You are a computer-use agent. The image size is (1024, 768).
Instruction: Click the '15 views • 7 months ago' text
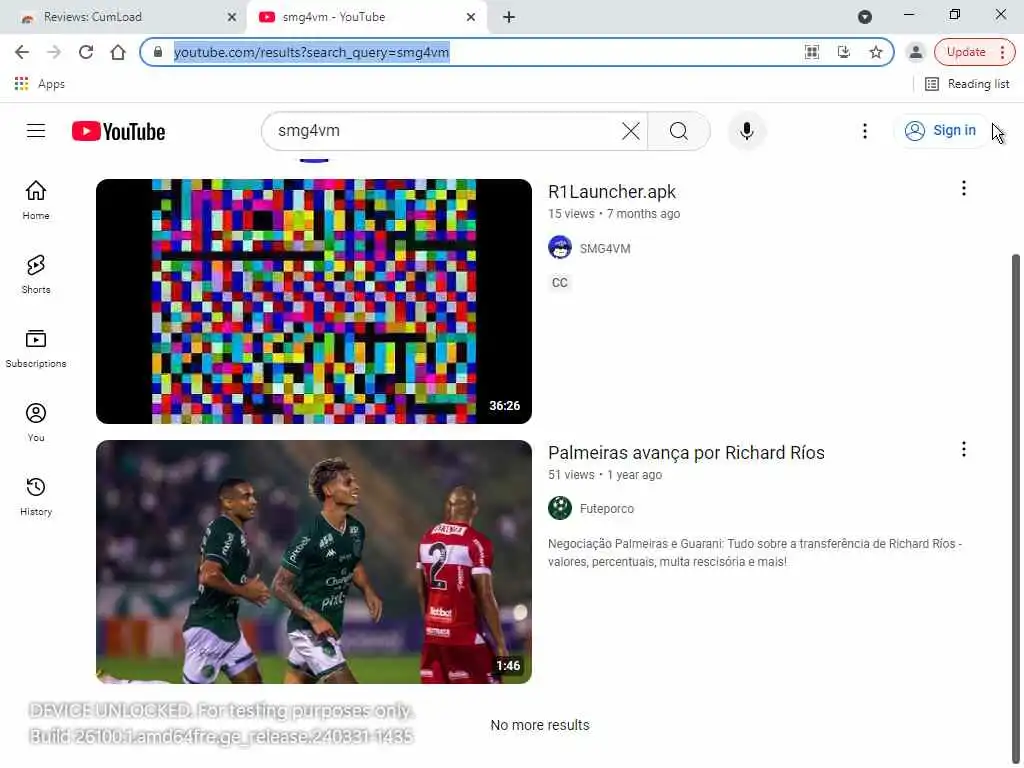pyautogui.click(x=614, y=214)
